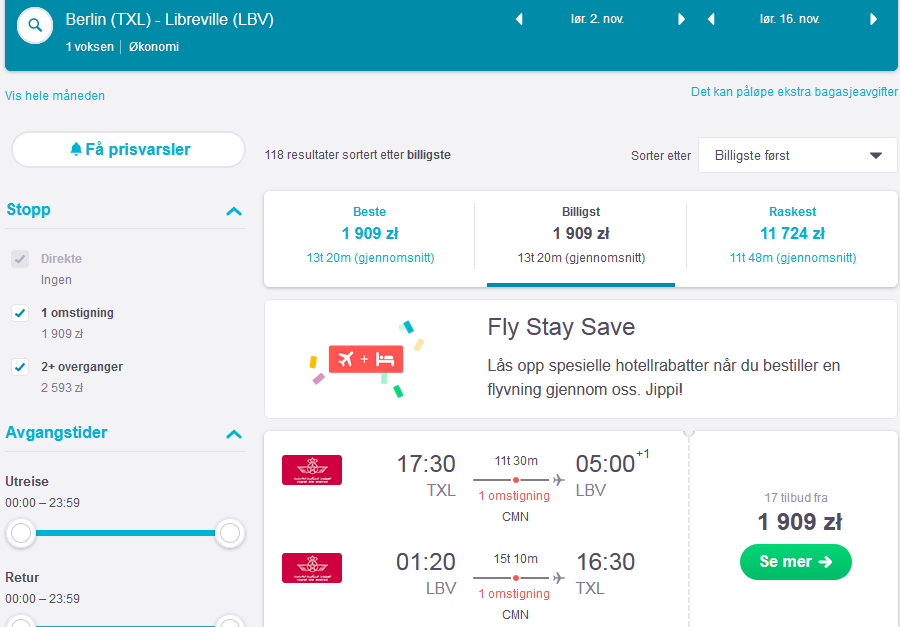Viewport: 900px width, 627px height.
Task: Click the search magnifier icon
Action: point(35,26)
